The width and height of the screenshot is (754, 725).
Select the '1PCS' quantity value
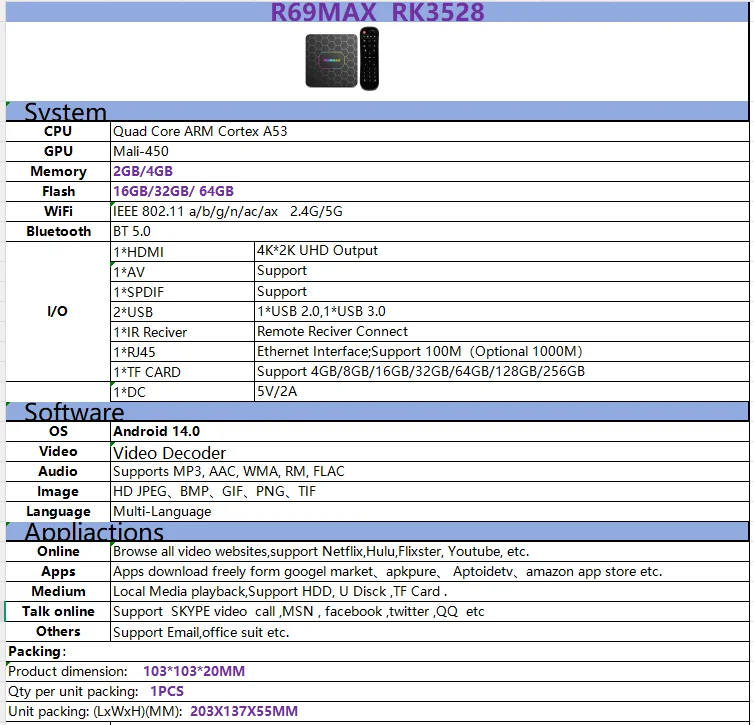[x=167, y=691]
